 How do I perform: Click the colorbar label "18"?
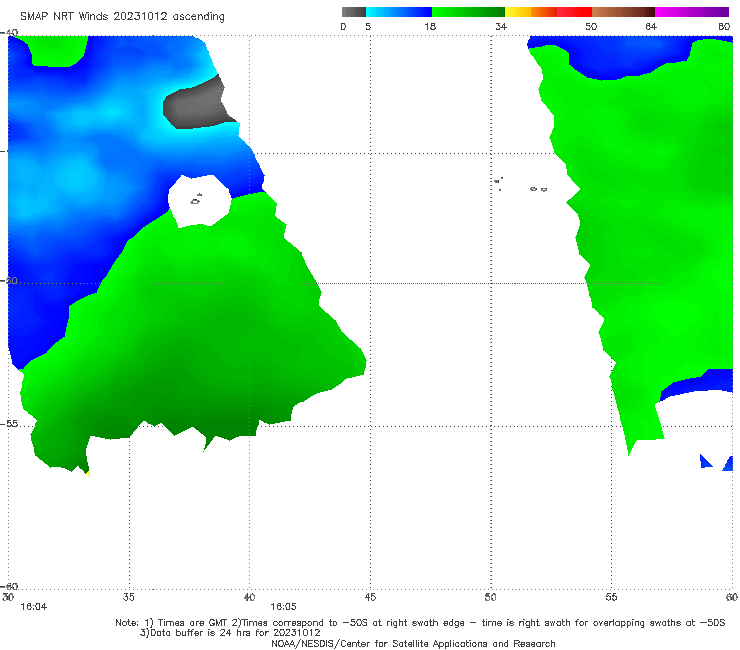point(430,26)
